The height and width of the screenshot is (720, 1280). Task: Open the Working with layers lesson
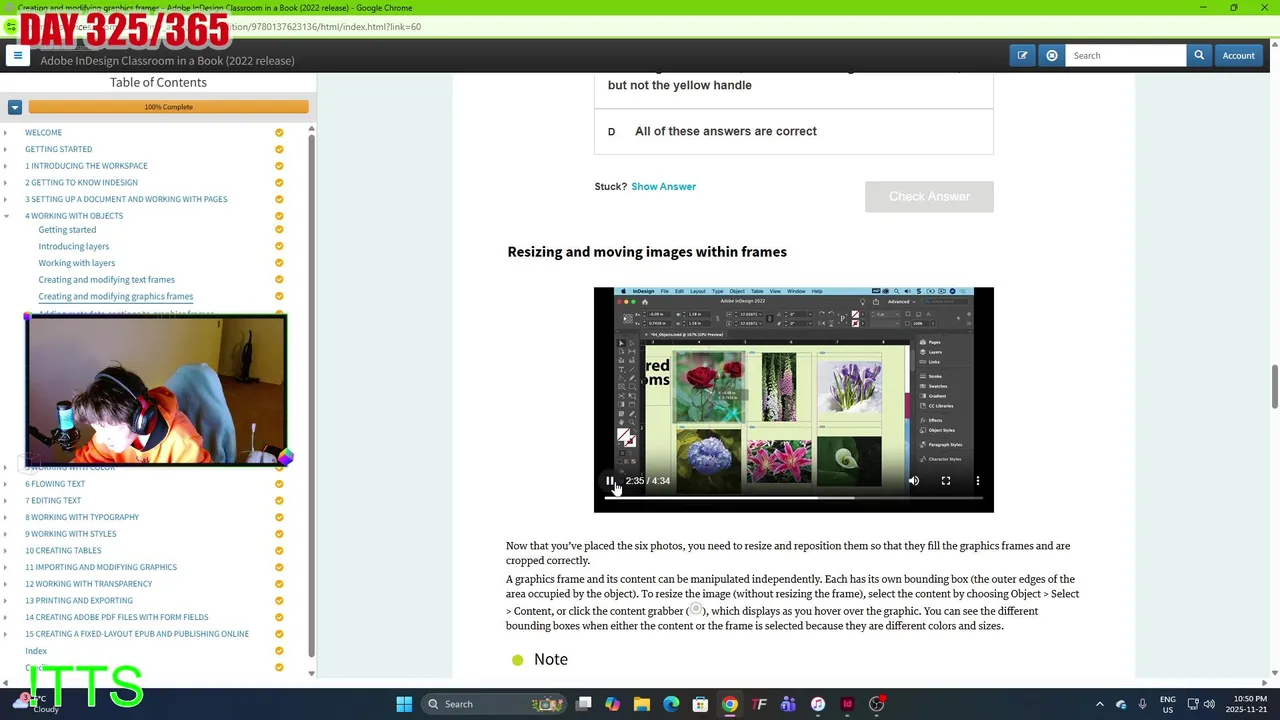[76, 263]
